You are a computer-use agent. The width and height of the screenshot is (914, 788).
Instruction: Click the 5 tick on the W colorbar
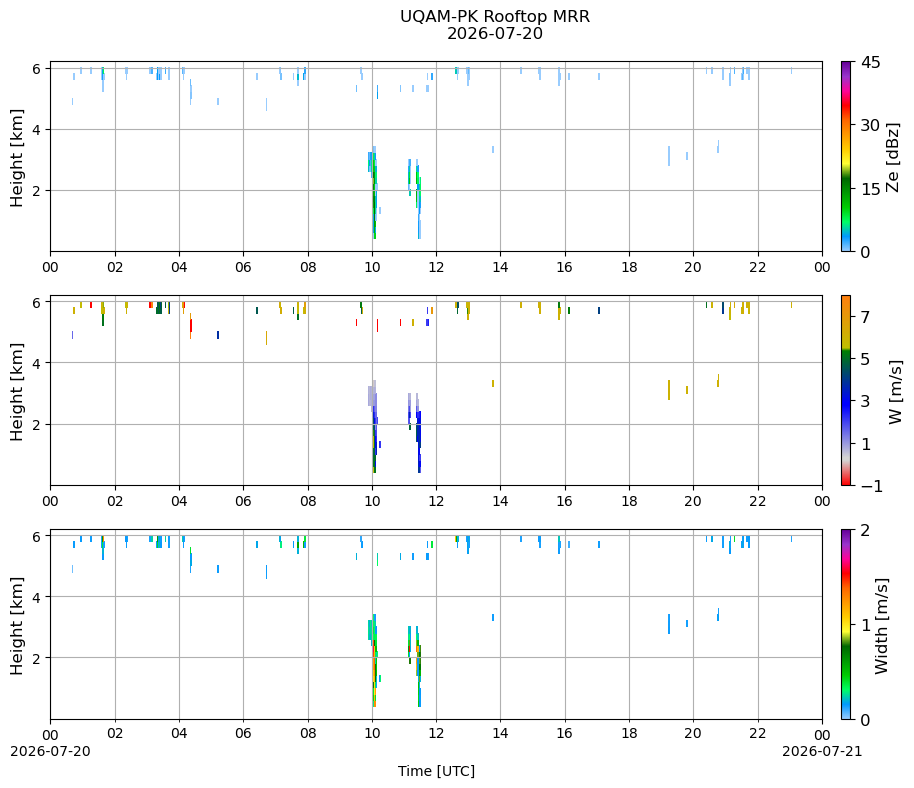pos(865,359)
